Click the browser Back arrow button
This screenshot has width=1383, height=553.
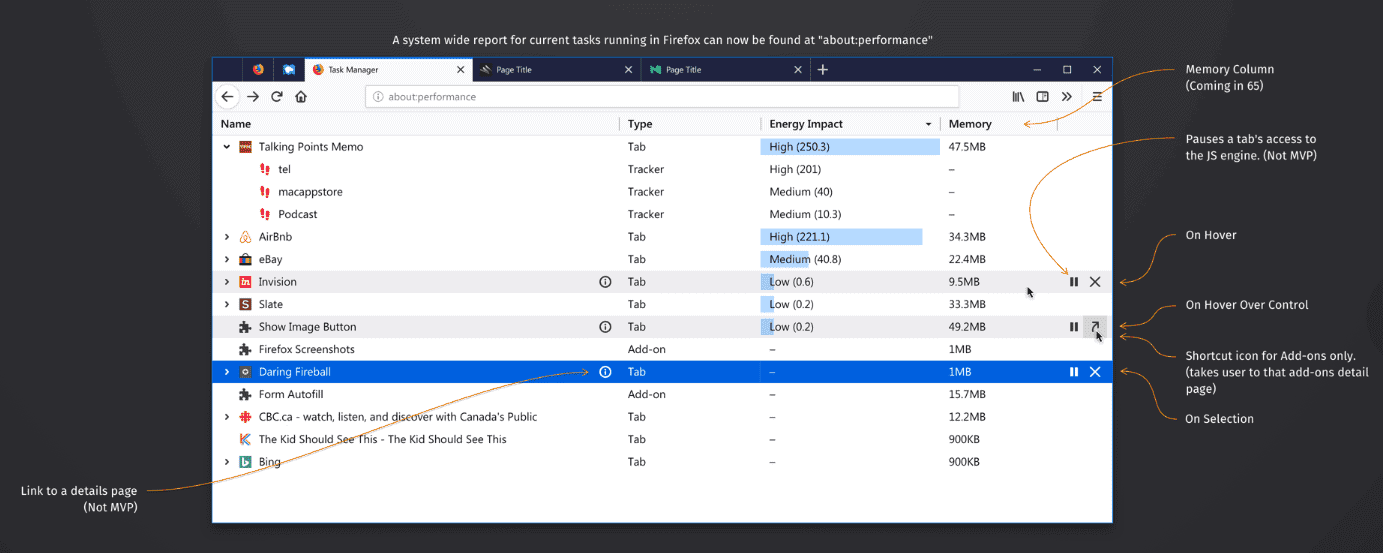[228, 97]
